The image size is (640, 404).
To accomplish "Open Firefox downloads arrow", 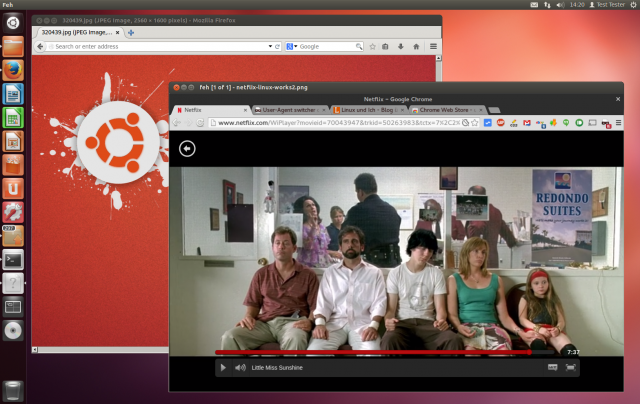I will tap(401, 47).
